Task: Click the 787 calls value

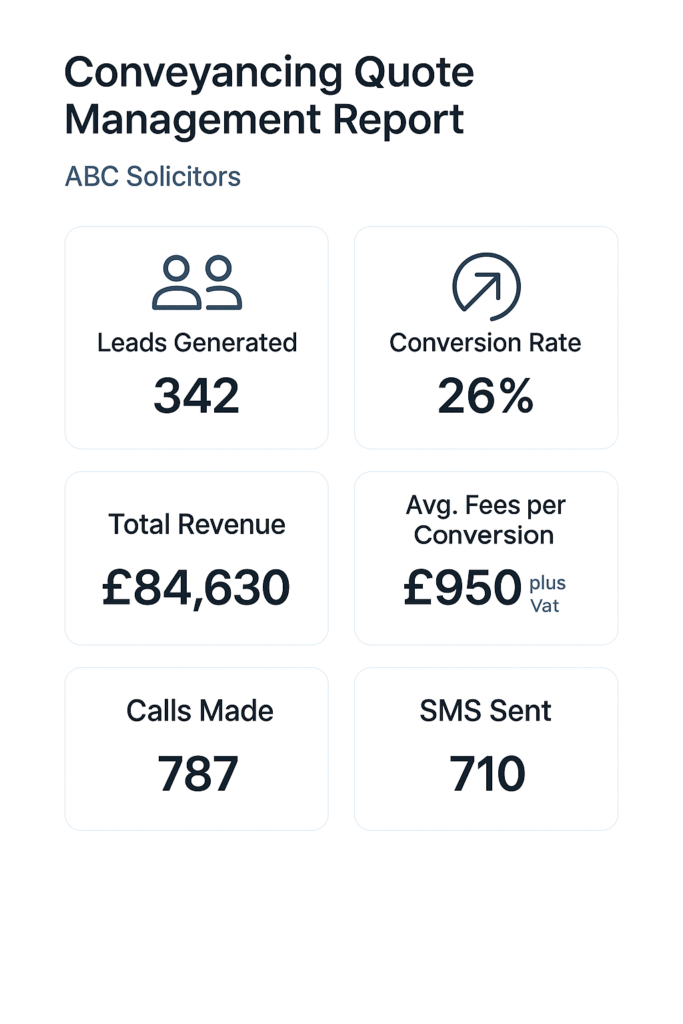Action: (198, 774)
